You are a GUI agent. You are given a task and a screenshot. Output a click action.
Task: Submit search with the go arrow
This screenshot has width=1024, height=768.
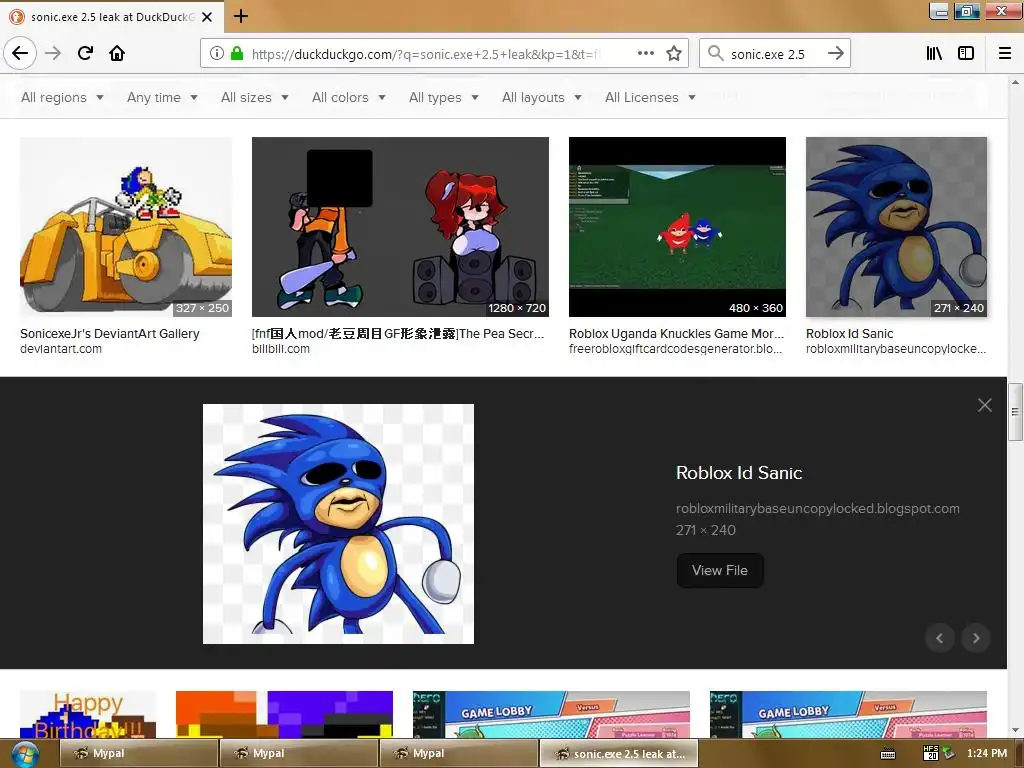(x=835, y=53)
